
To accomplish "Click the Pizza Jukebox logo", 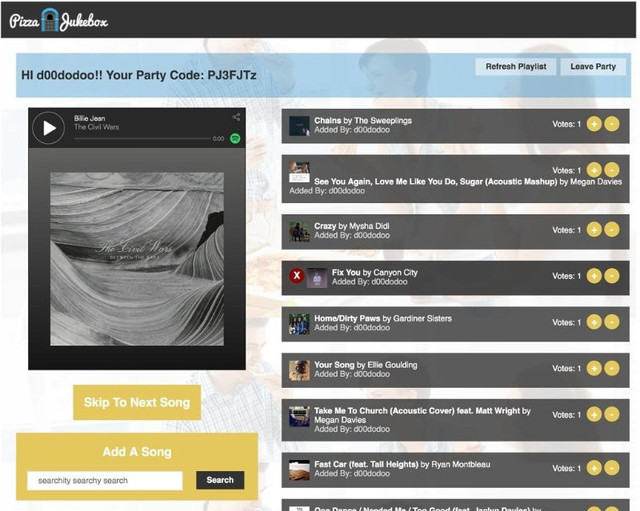I will coord(58,20).
